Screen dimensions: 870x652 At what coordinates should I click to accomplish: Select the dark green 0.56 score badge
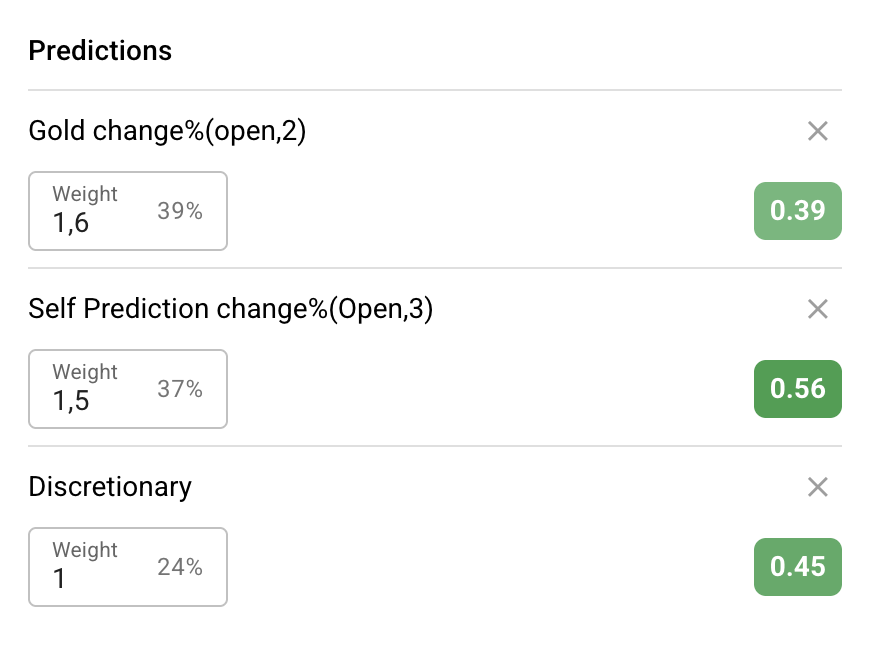797,389
